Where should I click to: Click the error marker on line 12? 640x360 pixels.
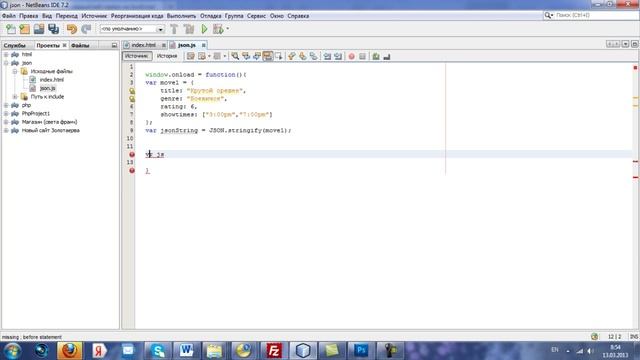132,154
